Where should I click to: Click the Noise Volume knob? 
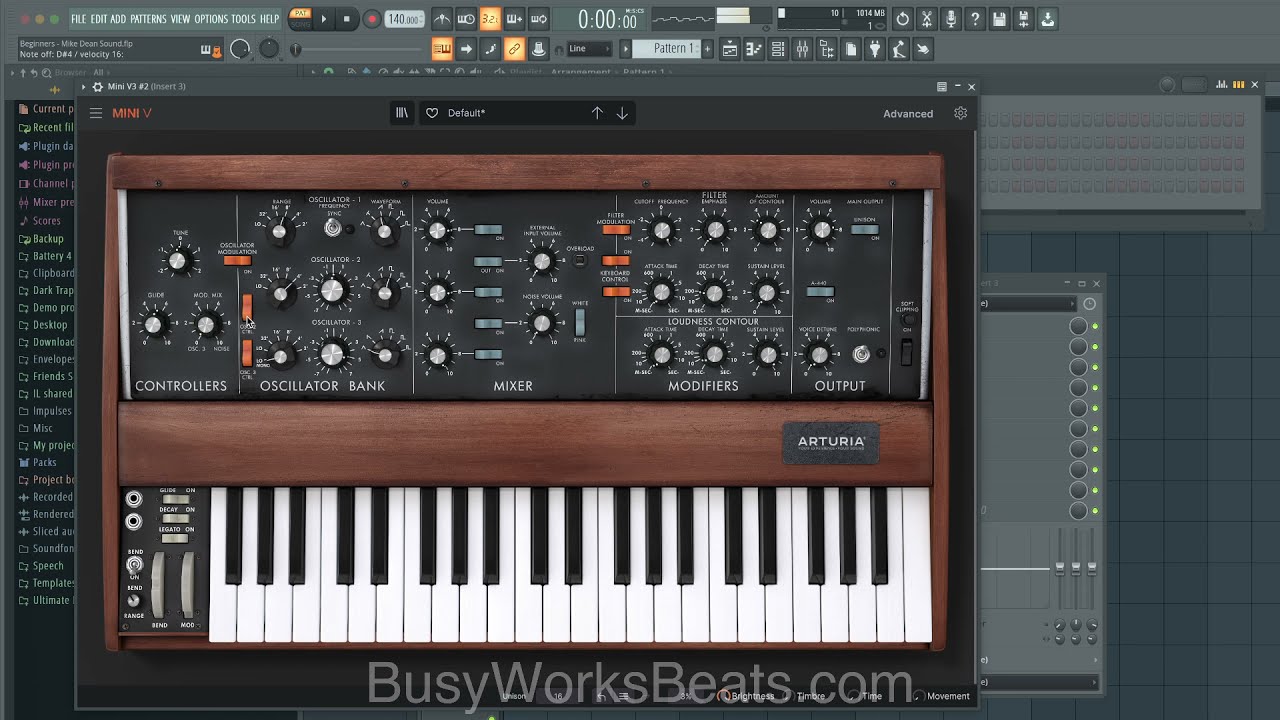[542, 322]
